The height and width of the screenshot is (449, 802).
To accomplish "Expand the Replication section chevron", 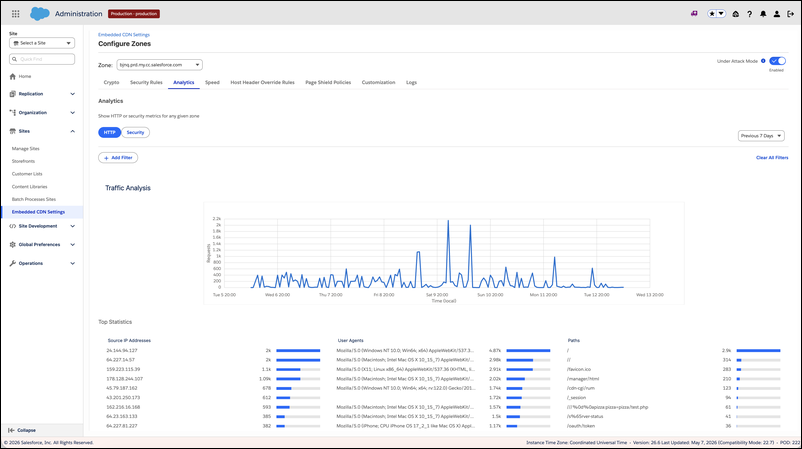I will click(x=73, y=94).
